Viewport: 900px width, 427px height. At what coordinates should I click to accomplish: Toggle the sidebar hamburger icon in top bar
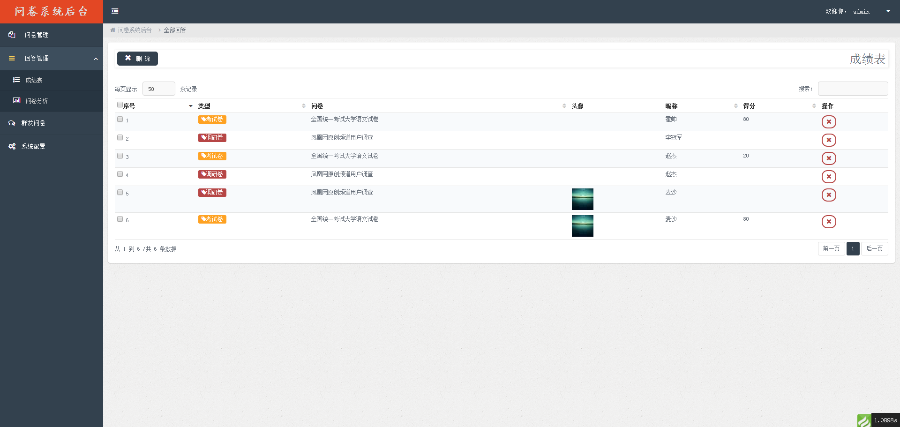pyautogui.click(x=115, y=11)
